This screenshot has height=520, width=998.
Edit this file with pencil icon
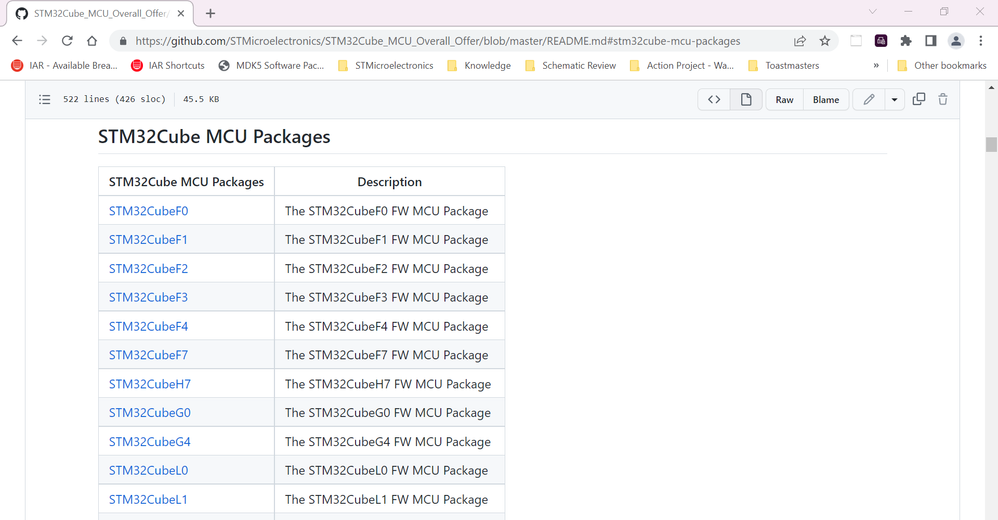pyautogui.click(x=869, y=99)
